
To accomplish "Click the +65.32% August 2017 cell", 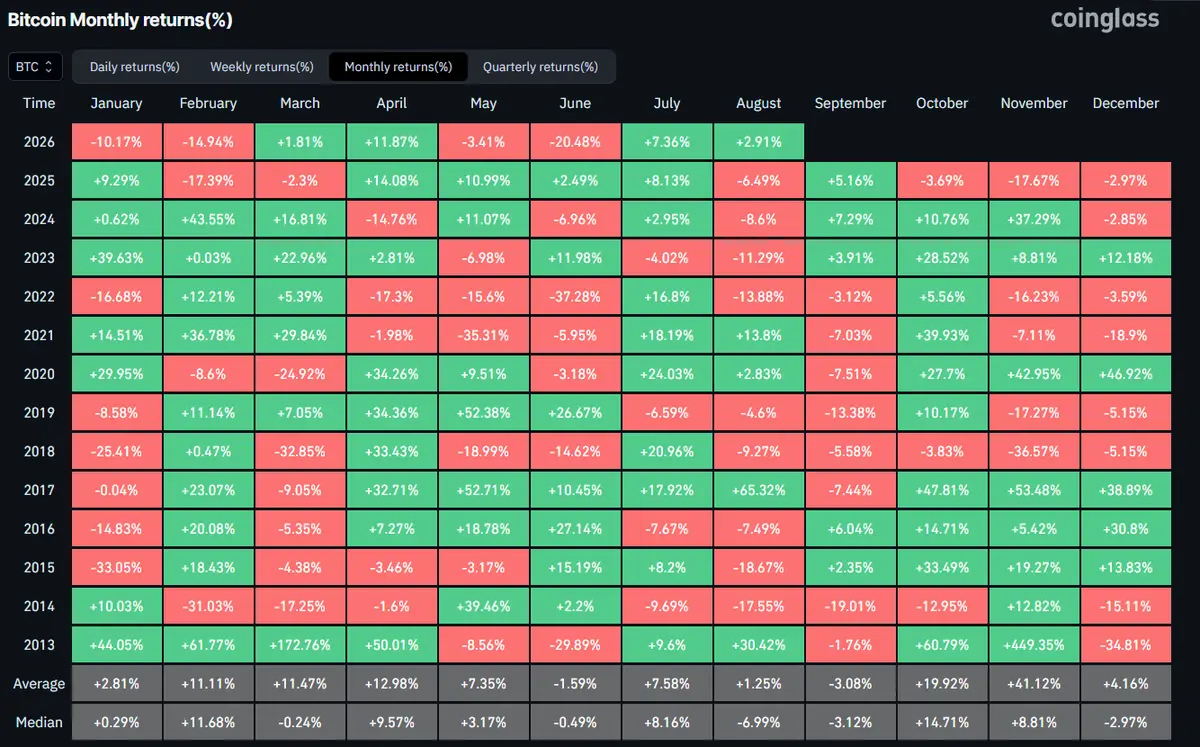I will pyautogui.click(x=759, y=490).
